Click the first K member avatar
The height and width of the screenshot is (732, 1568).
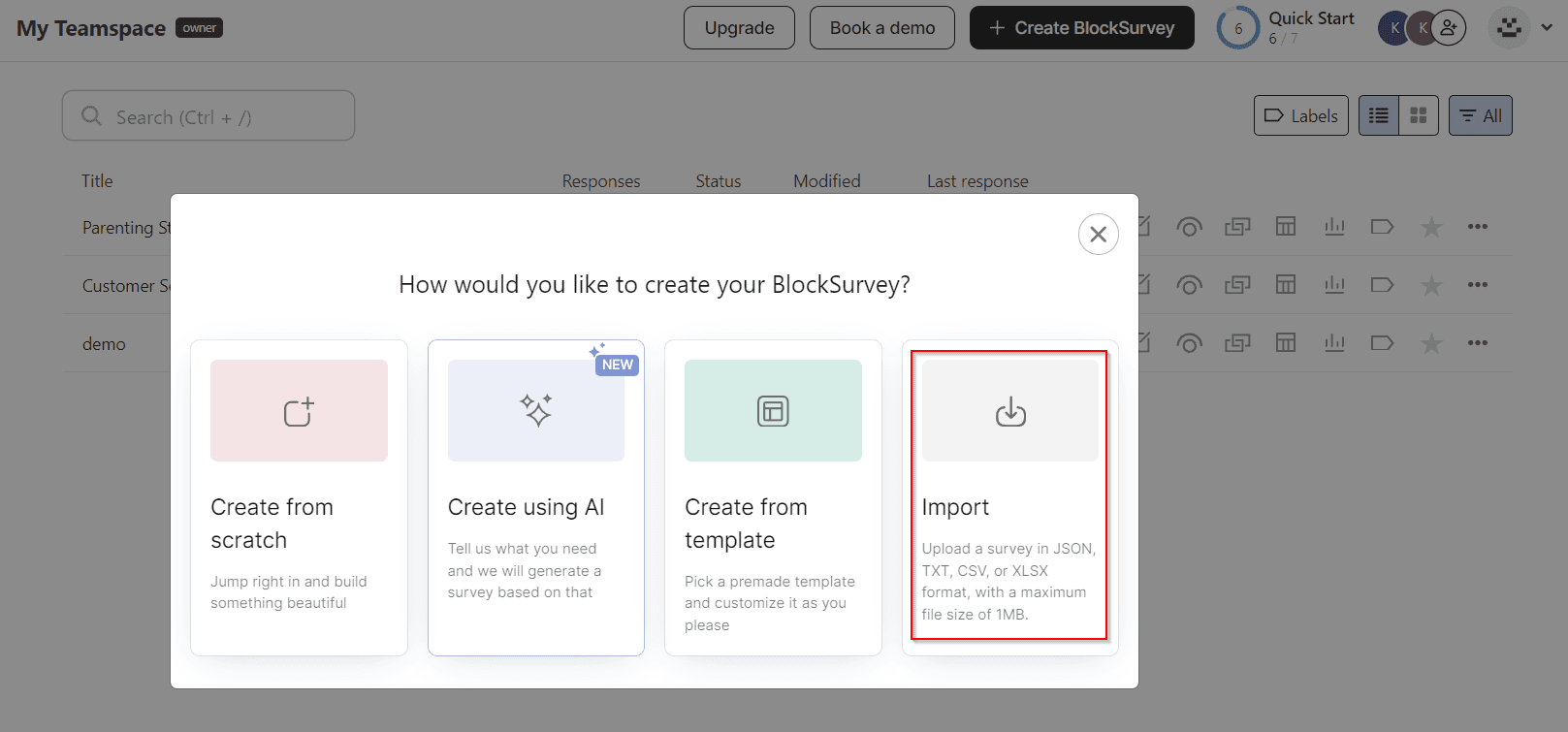(1393, 28)
